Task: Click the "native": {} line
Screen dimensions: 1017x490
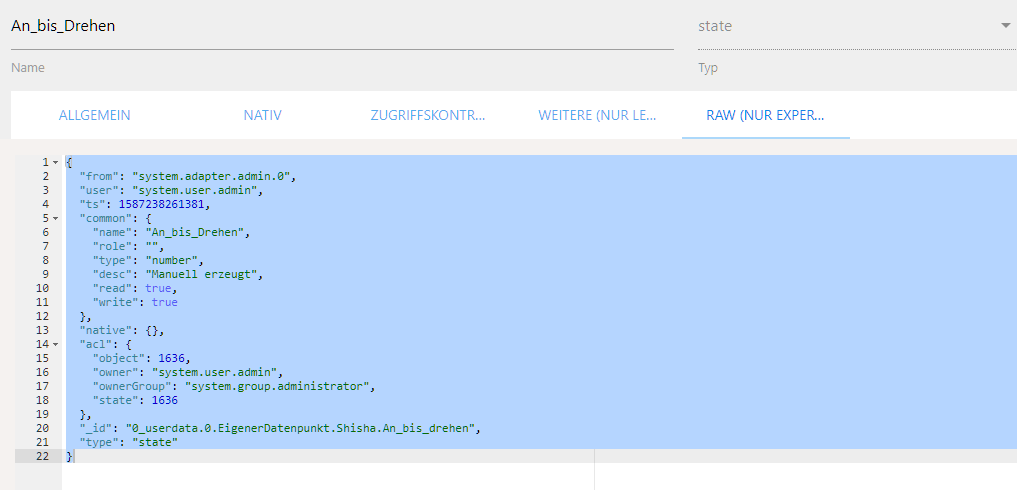Action: coord(122,331)
